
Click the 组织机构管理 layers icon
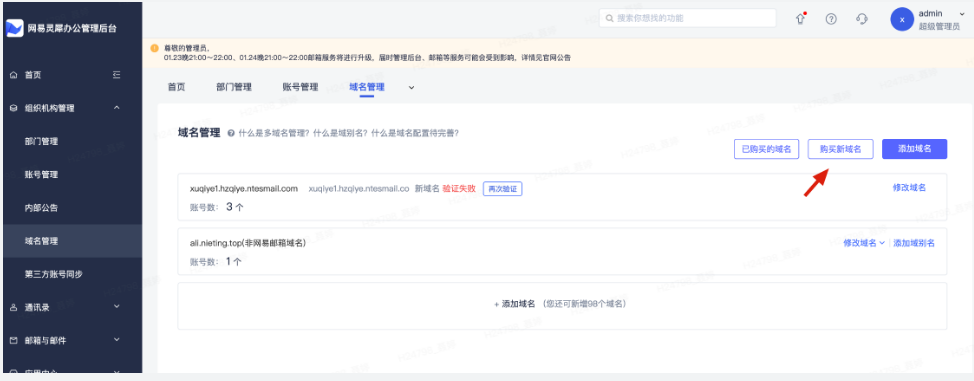[14, 108]
